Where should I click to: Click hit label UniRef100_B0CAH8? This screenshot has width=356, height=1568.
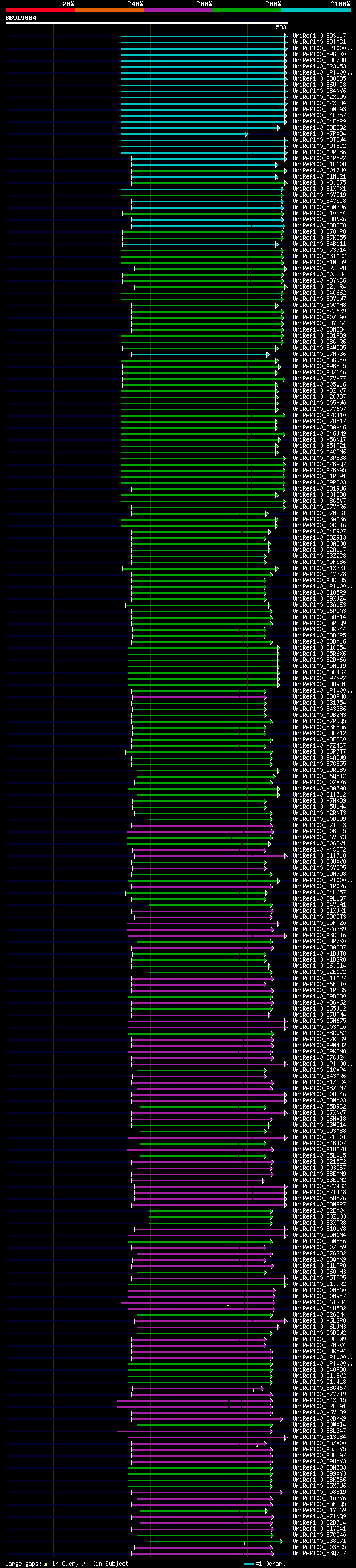point(319,305)
